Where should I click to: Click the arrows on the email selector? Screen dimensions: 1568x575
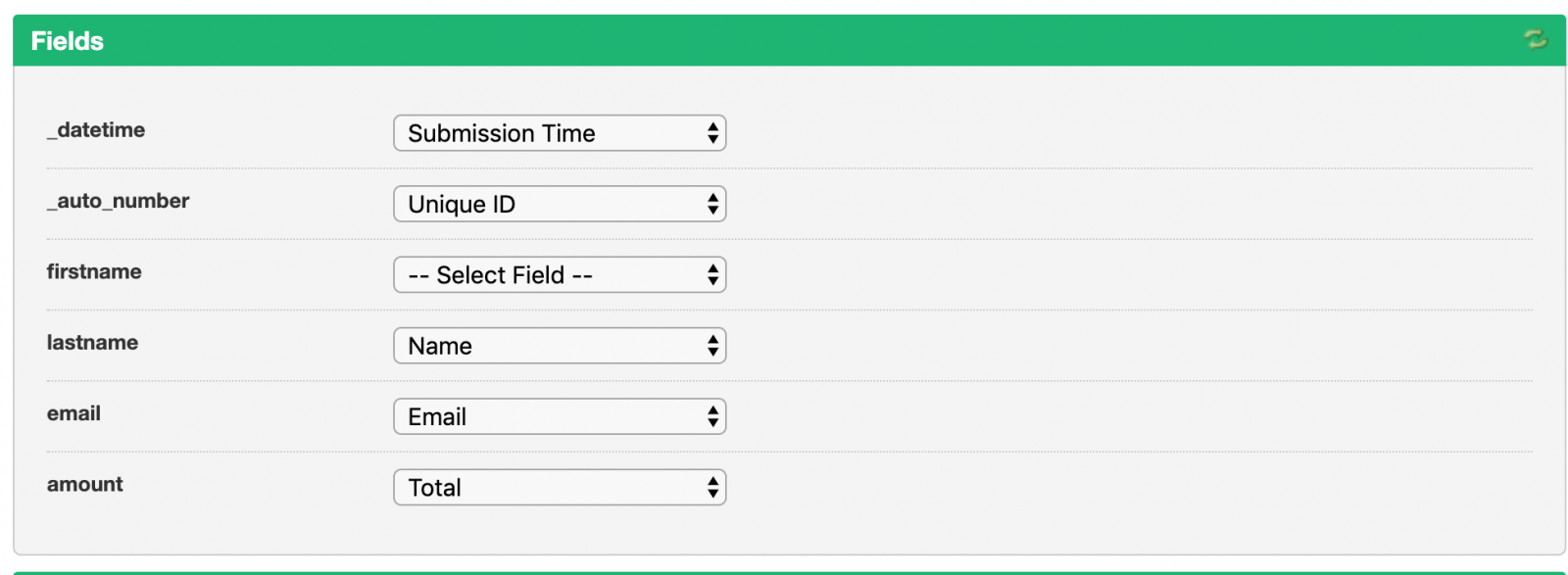tap(712, 417)
